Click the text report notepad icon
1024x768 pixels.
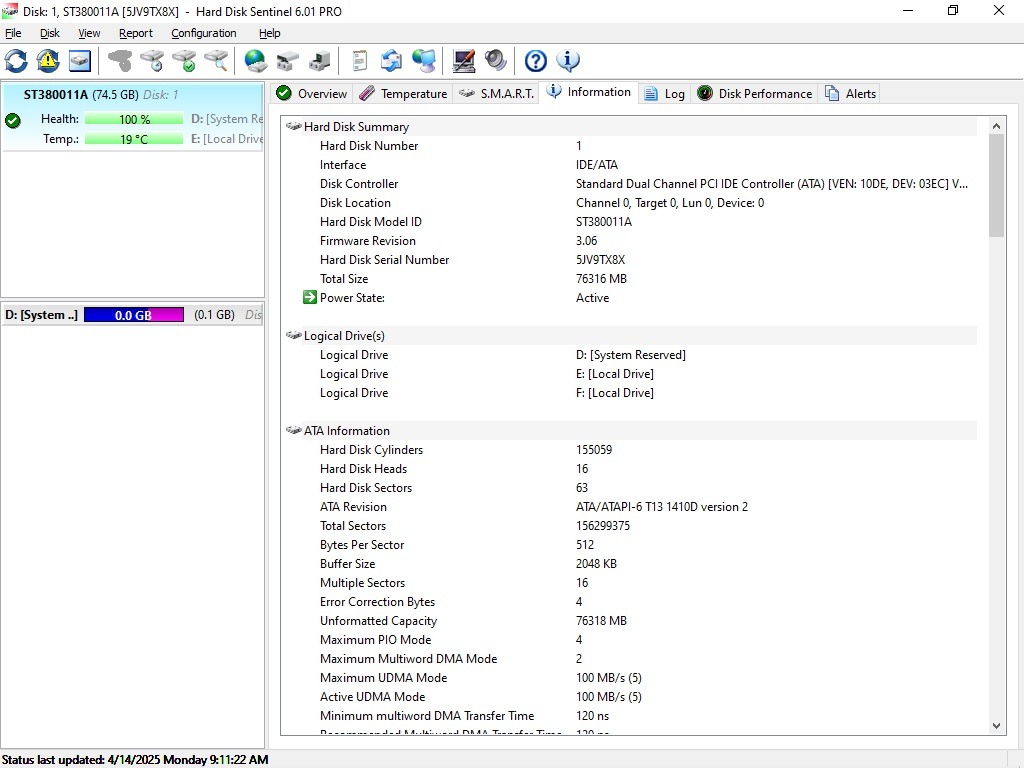tap(359, 61)
